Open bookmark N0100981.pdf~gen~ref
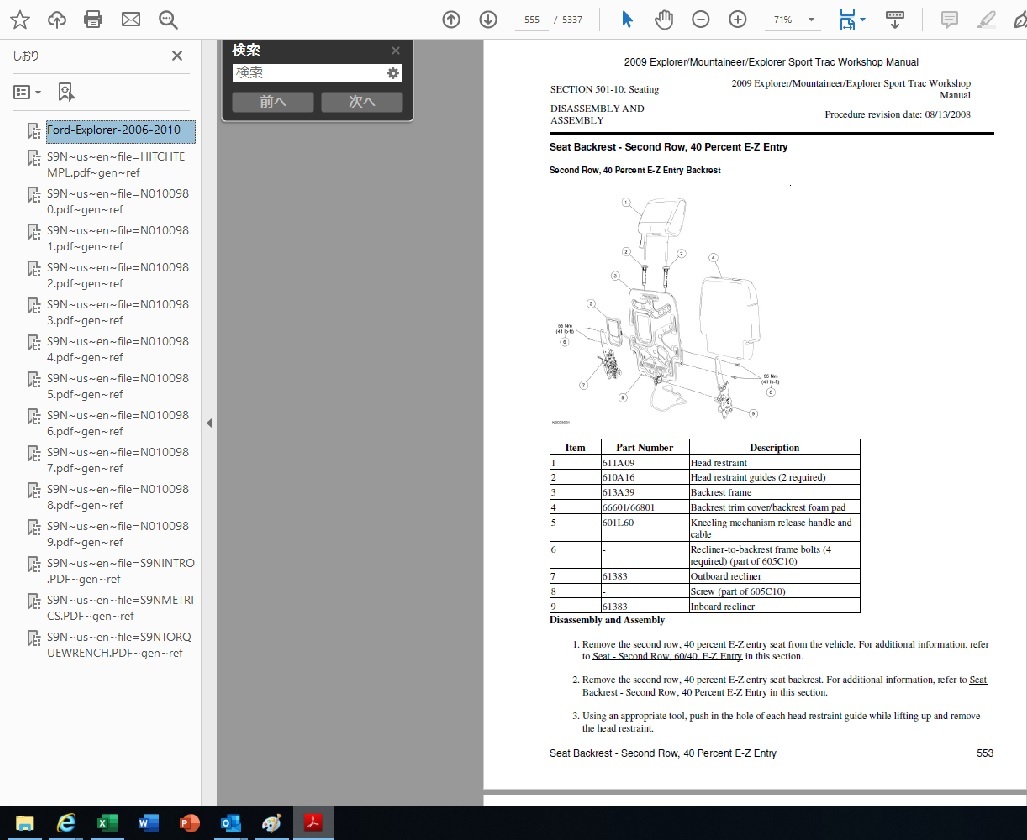Viewport: 1027px width, 840px height. tap(117, 239)
